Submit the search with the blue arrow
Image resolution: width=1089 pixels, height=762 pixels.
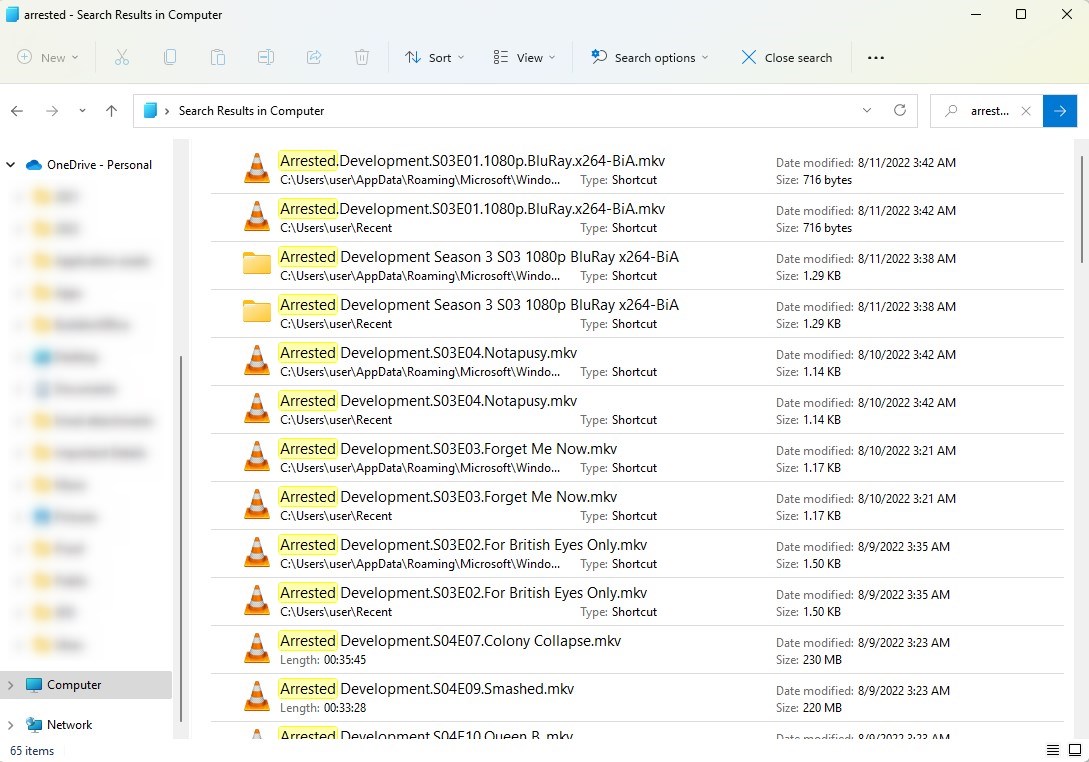click(1059, 110)
